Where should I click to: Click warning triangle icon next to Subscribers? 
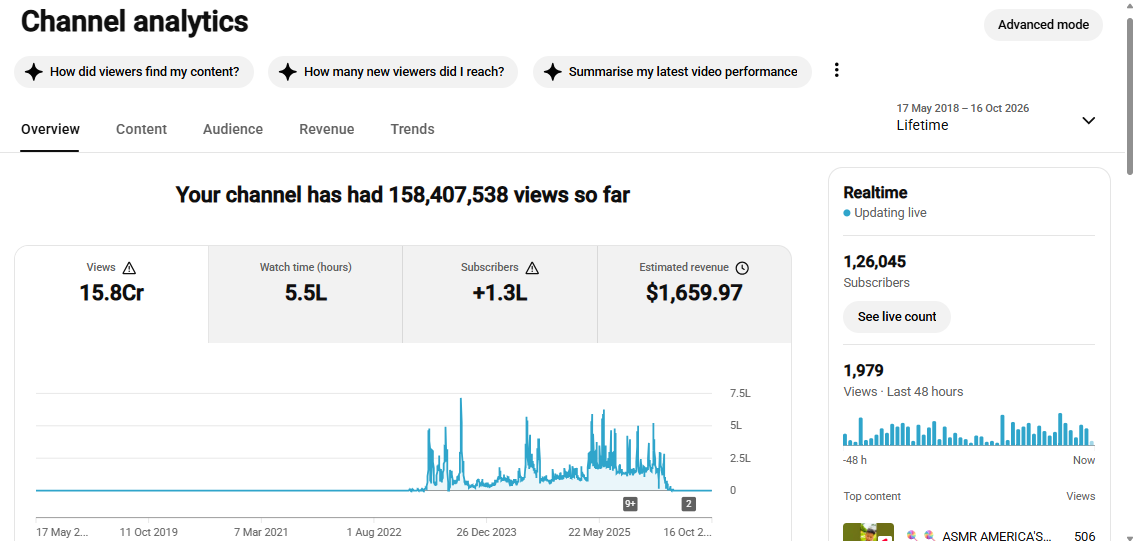pos(532,268)
